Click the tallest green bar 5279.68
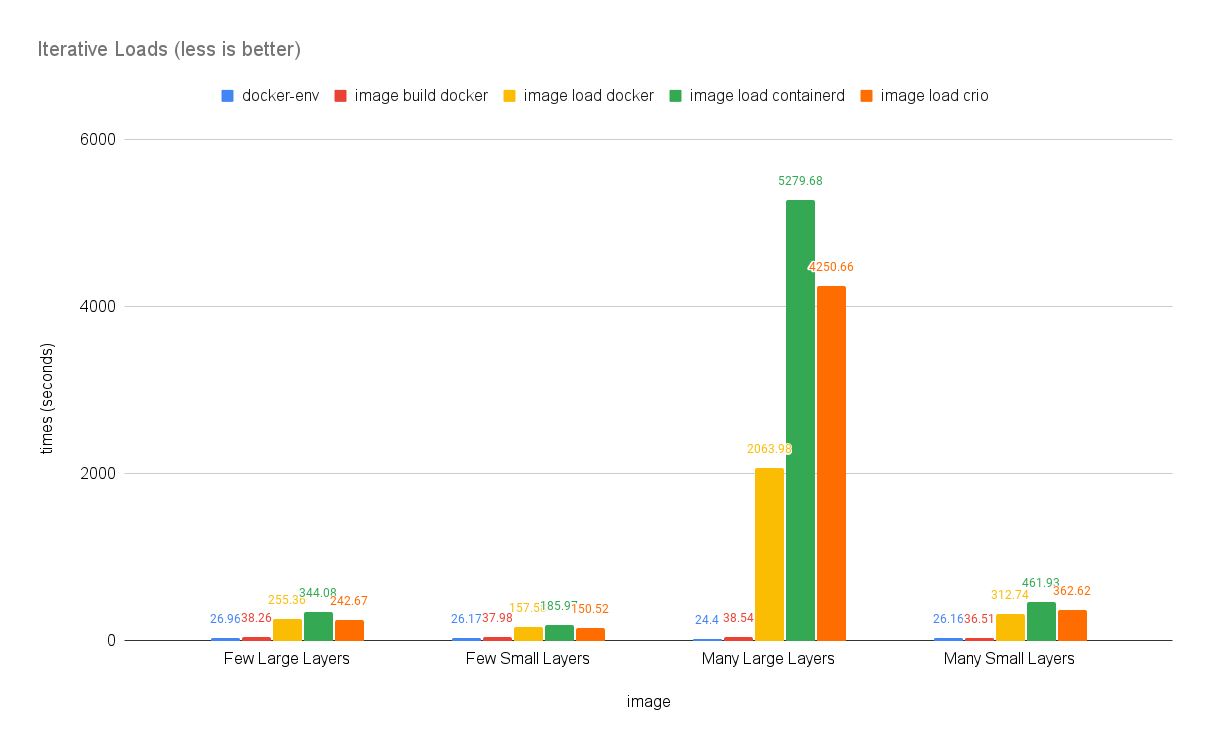 [800, 420]
